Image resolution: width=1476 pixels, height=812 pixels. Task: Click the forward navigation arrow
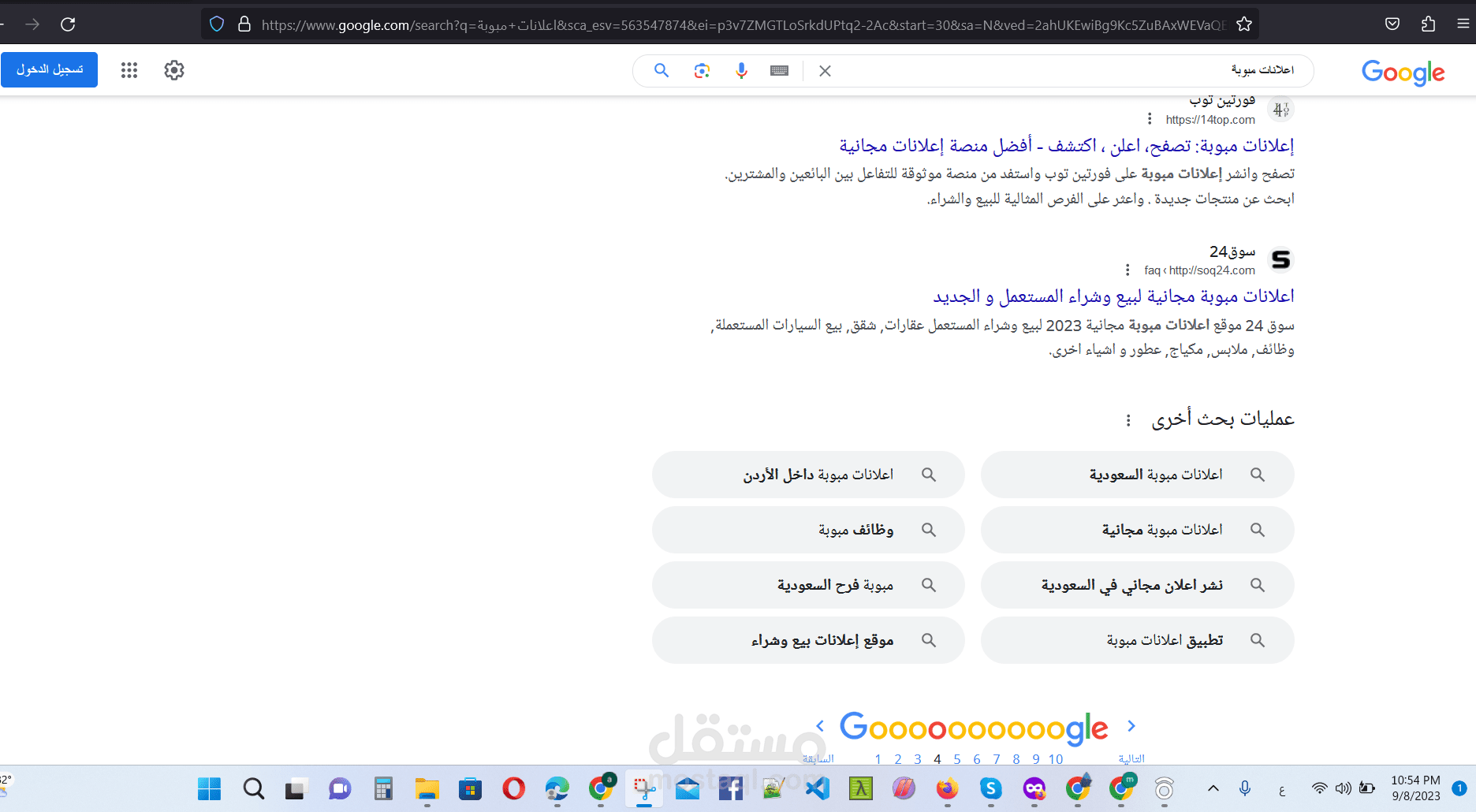click(x=32, y=24)
